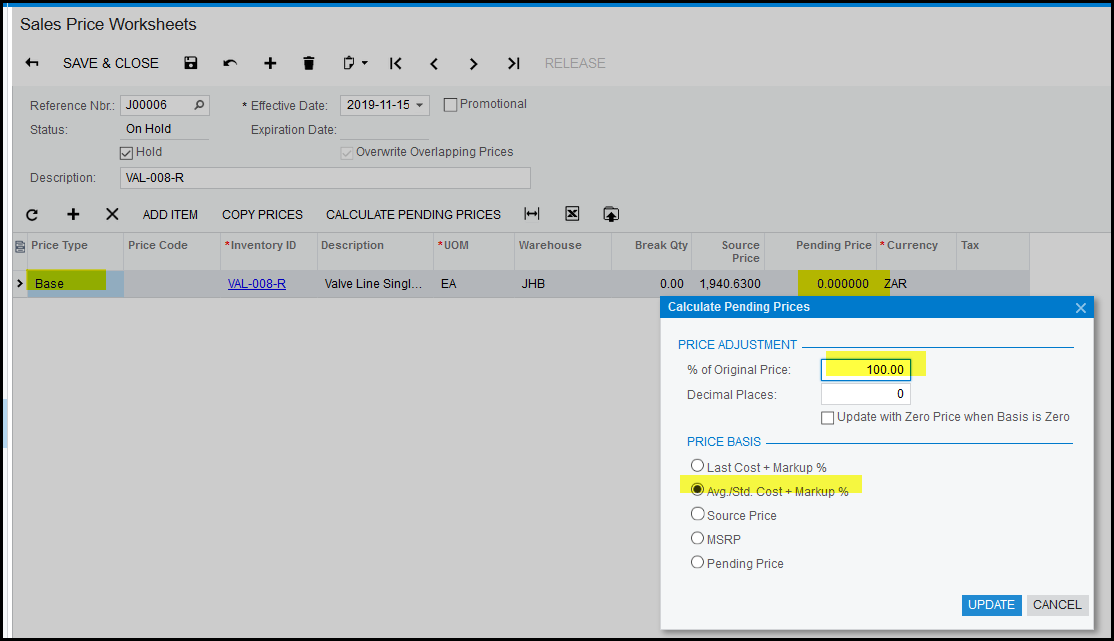
Task: Click the save disk icon
Action: tap(191, 63)
